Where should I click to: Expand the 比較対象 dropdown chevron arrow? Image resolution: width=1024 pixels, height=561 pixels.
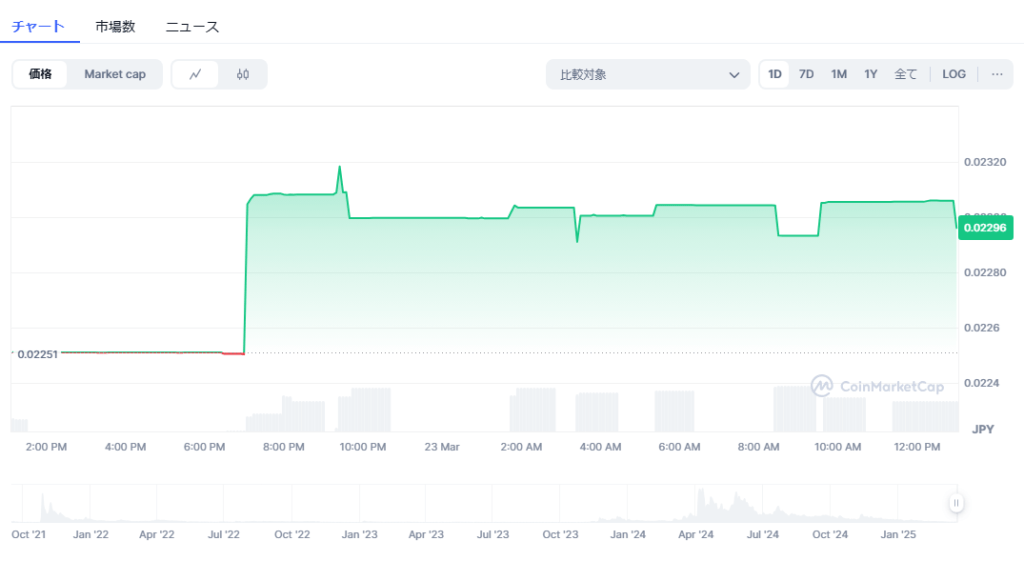tap(733, 74)
